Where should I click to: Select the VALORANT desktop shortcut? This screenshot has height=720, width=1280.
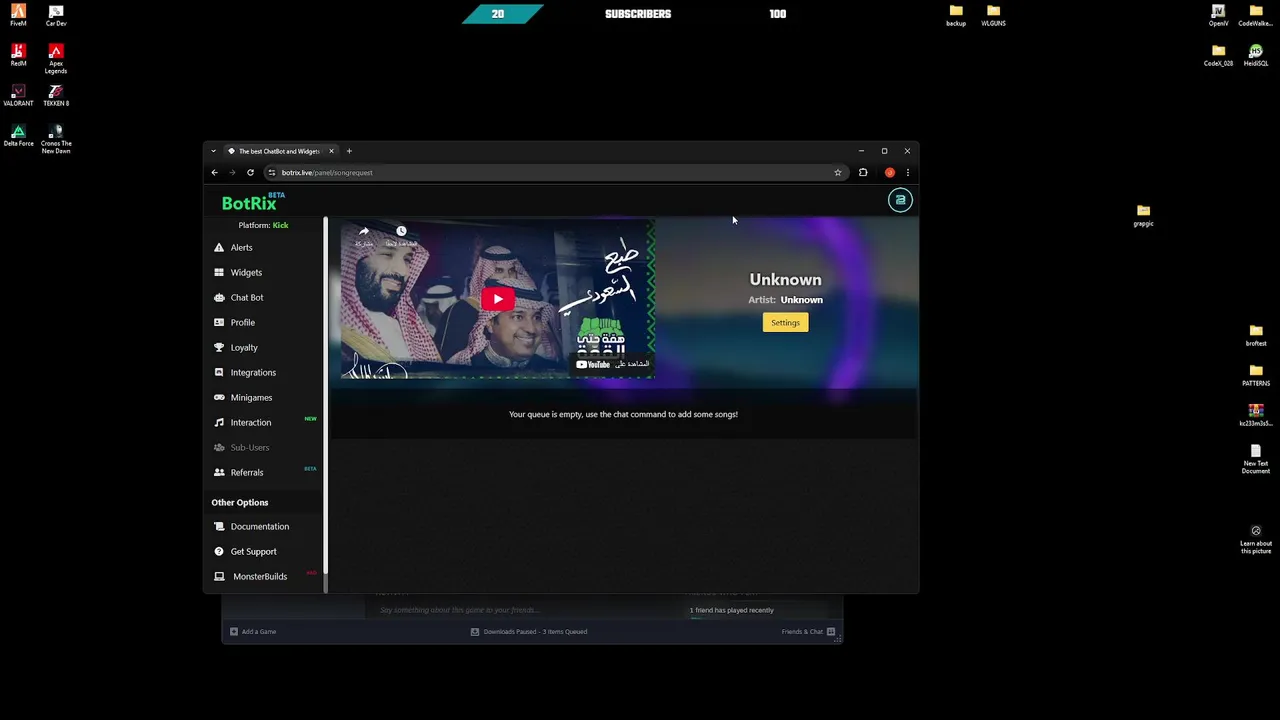tap(18, 96)
